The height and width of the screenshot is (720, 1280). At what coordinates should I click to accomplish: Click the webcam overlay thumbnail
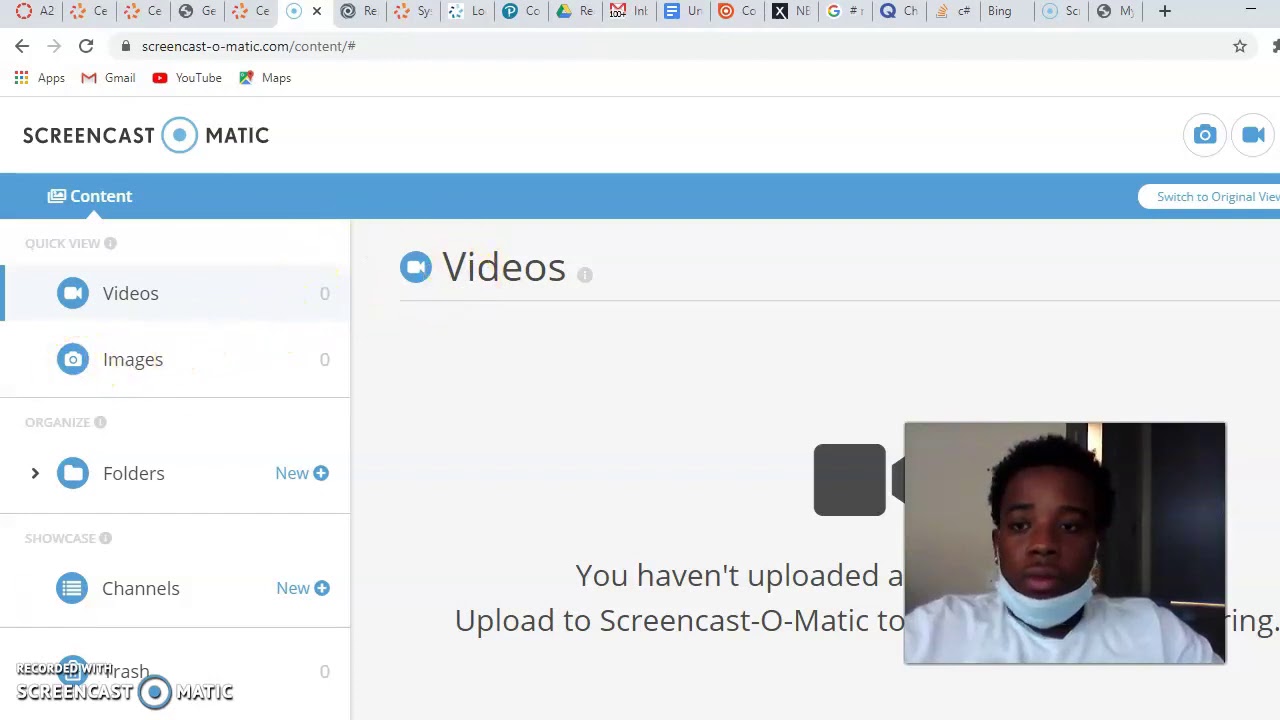coord(1065,543)
